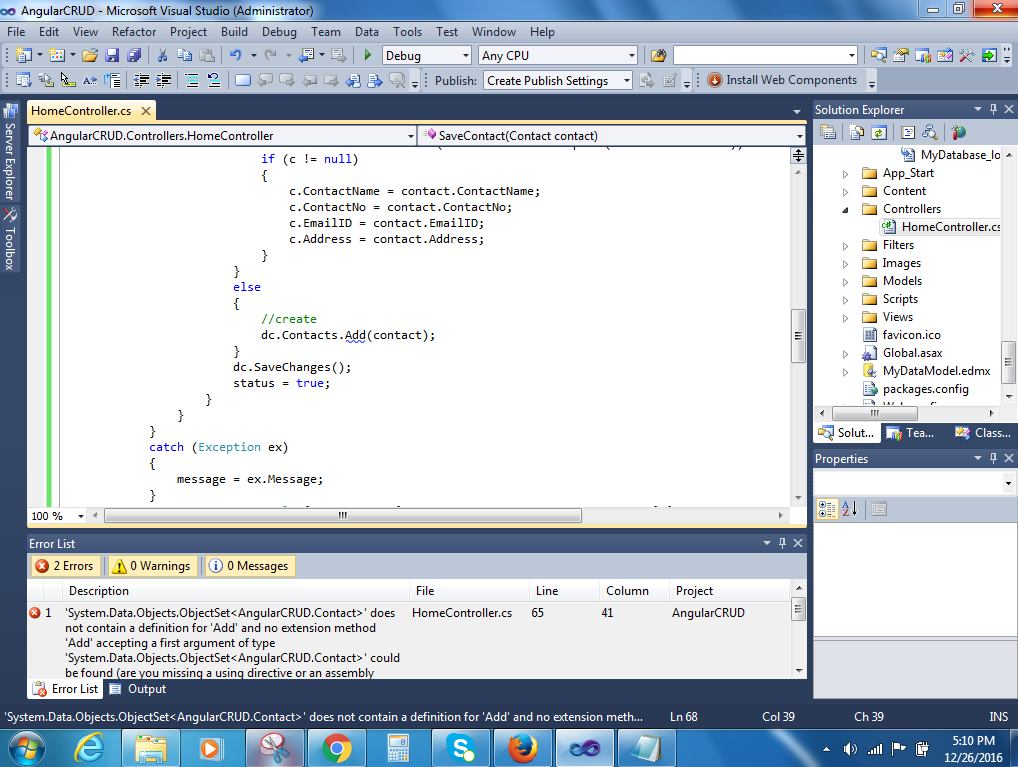Click the Copy toolbar icon

[184, 55]
